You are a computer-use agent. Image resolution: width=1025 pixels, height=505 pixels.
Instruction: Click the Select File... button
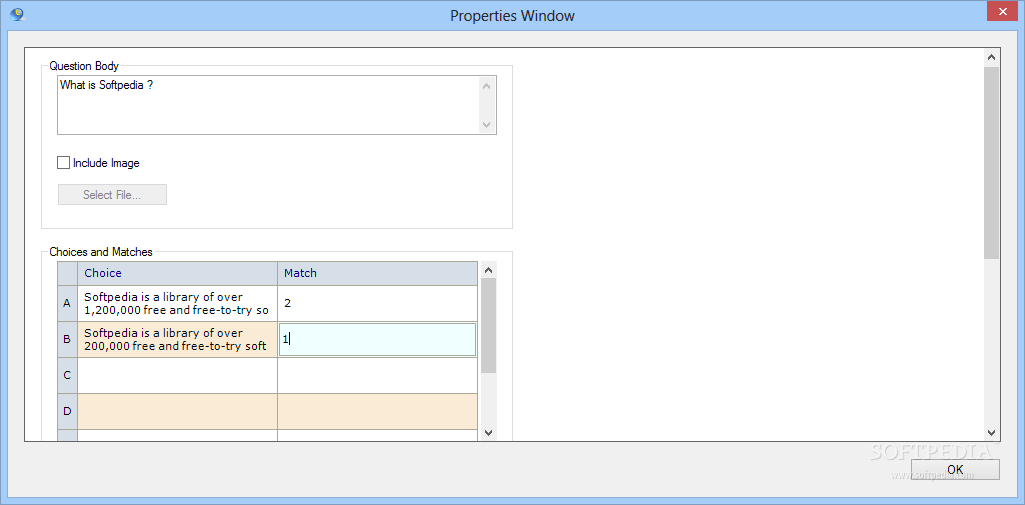pos(112,195)
